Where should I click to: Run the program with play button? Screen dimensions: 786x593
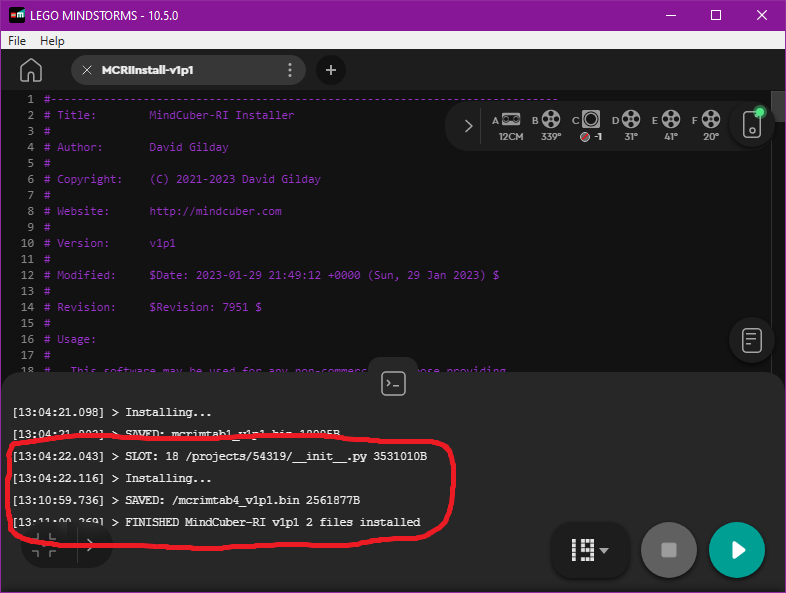coord(737,550)
